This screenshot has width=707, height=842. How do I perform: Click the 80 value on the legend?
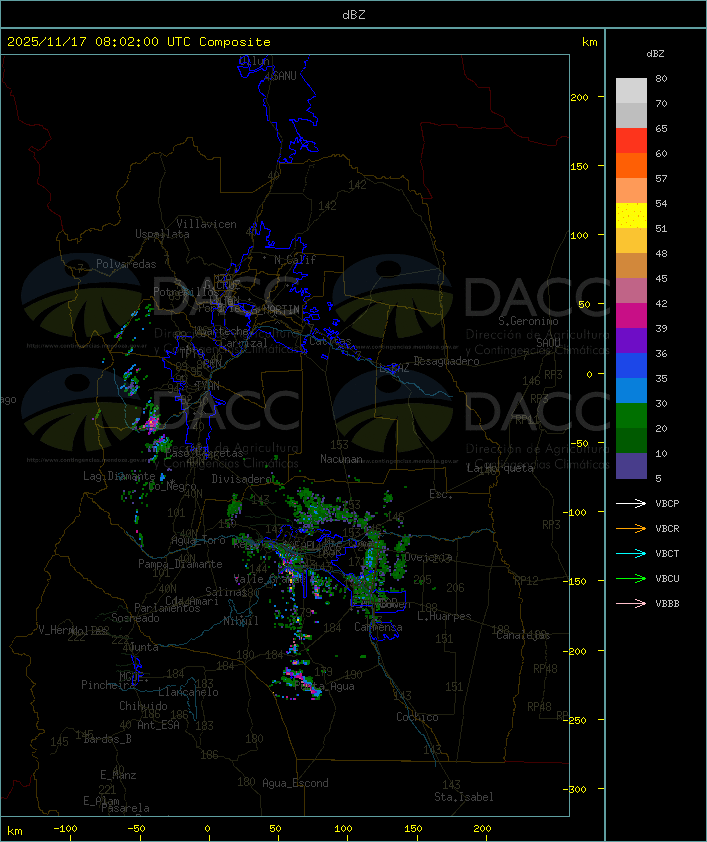coord(661,78)
